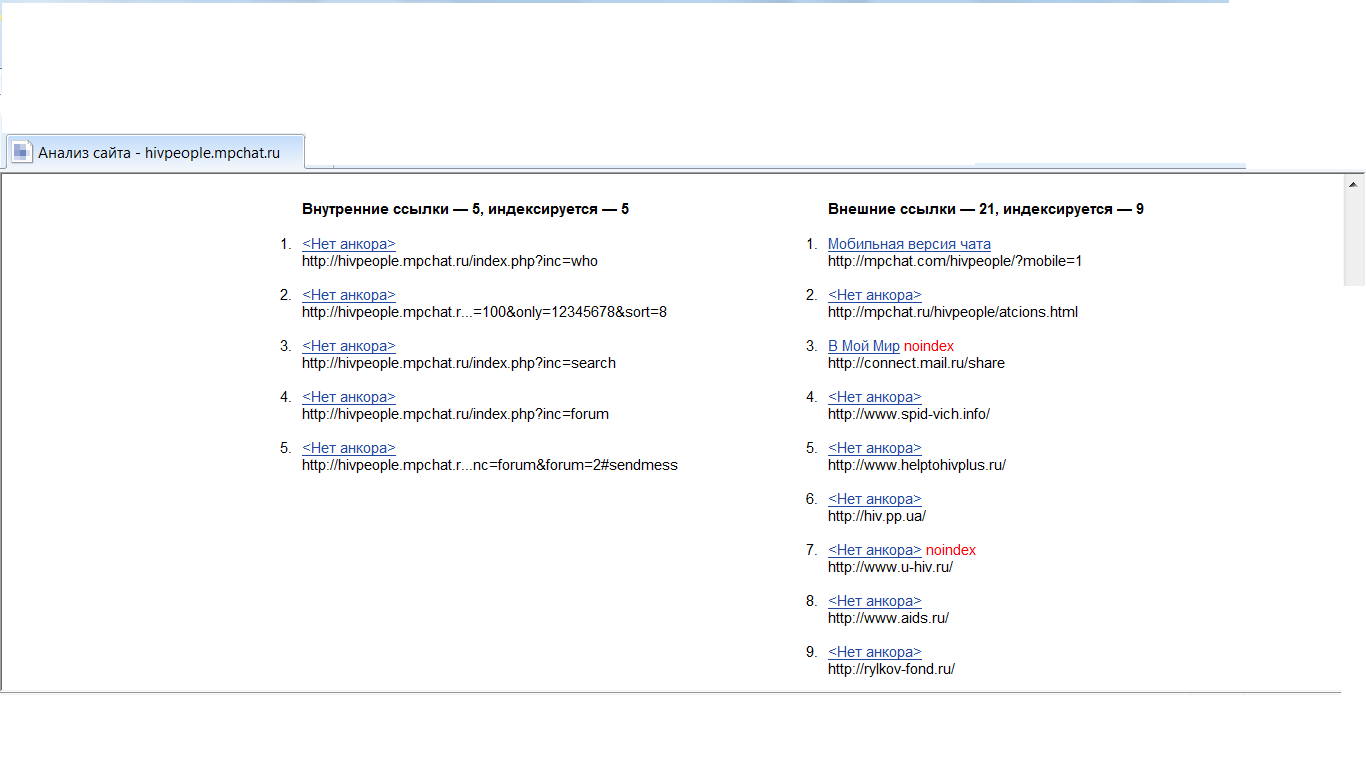
Task: Switch to the Анализ сайта - hivpeople.mpchat.ru tab
Action: 158,153
